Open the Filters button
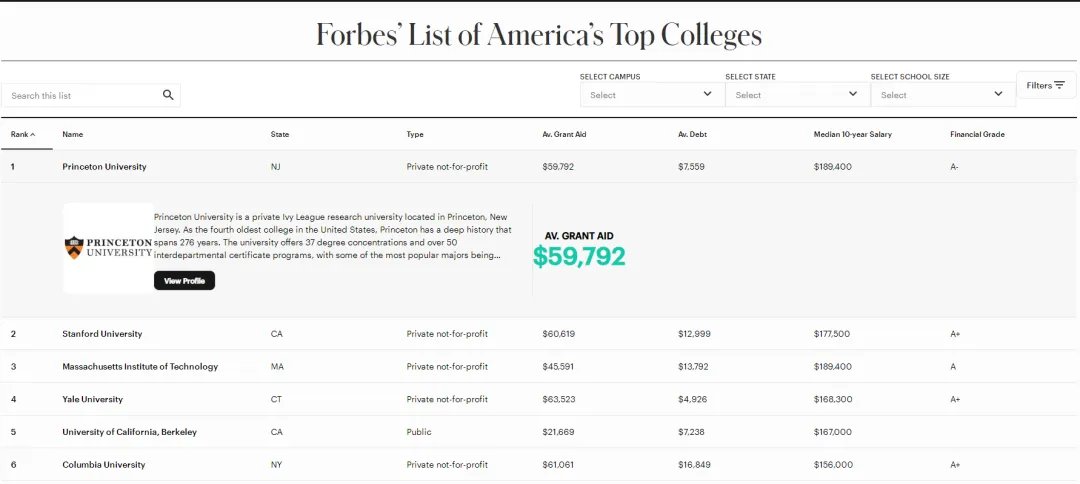1080x484 pixels. (x=1046, y=86)
